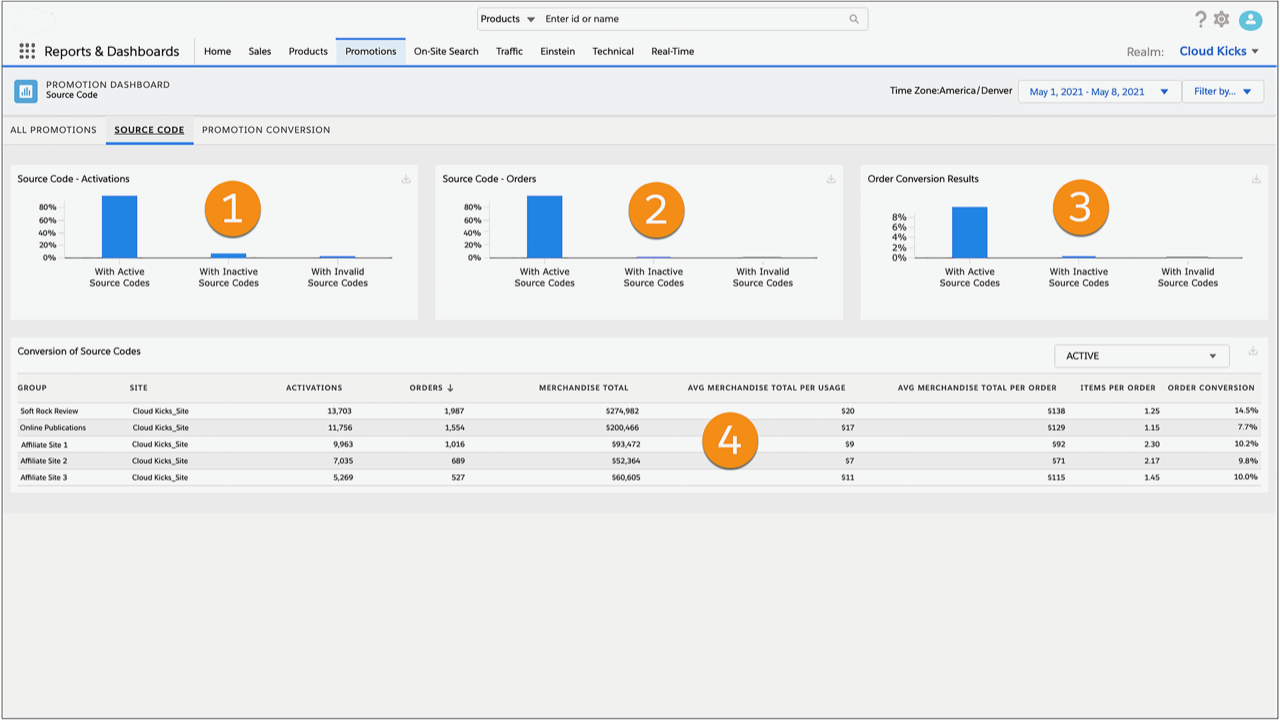1280x721 pixels.
Task: Open the settings gear icon
Action: click(x=1221, y=19)
